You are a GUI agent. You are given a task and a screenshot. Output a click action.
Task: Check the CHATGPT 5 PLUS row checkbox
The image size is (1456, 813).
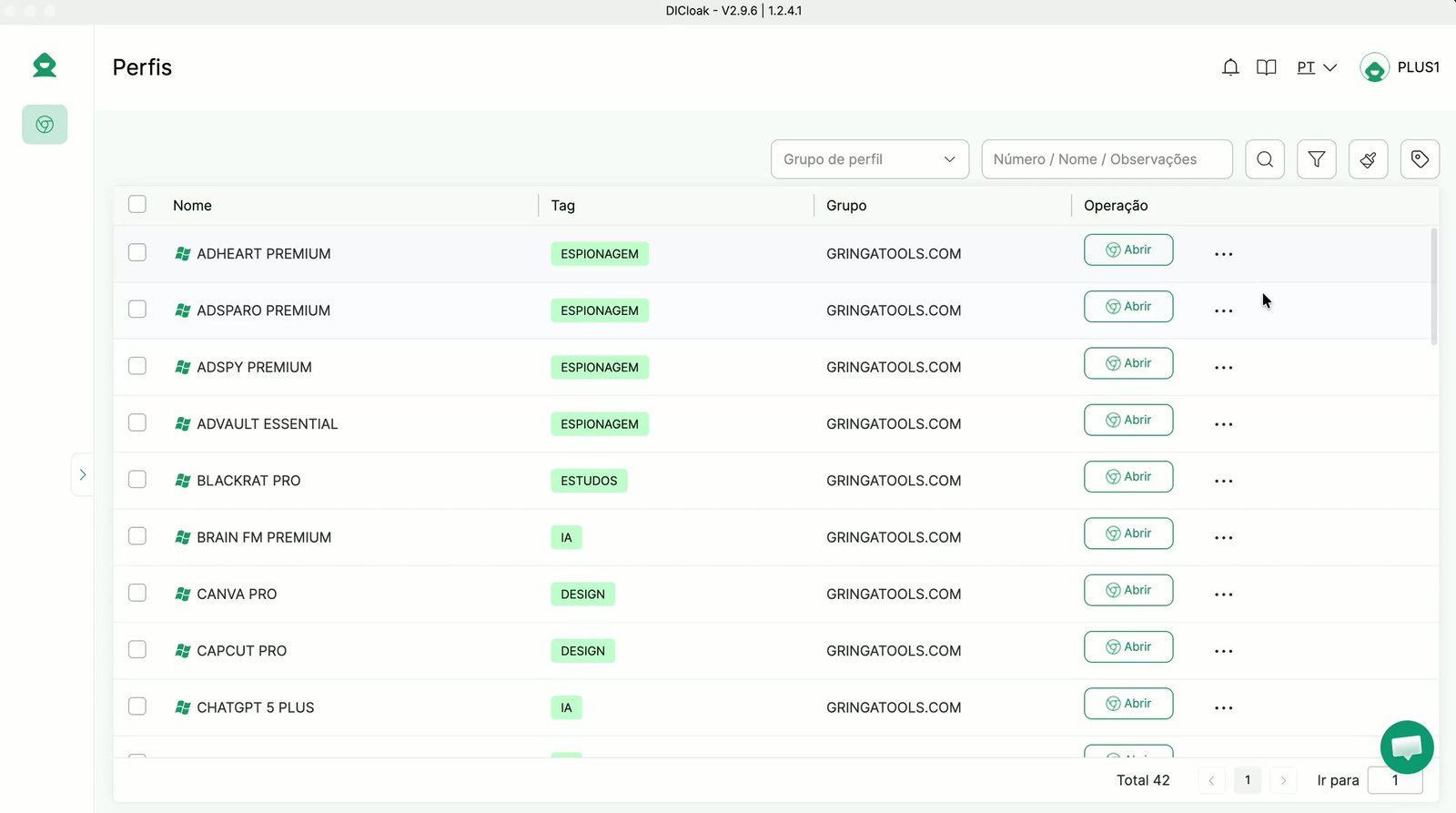[x=137, y=706]
